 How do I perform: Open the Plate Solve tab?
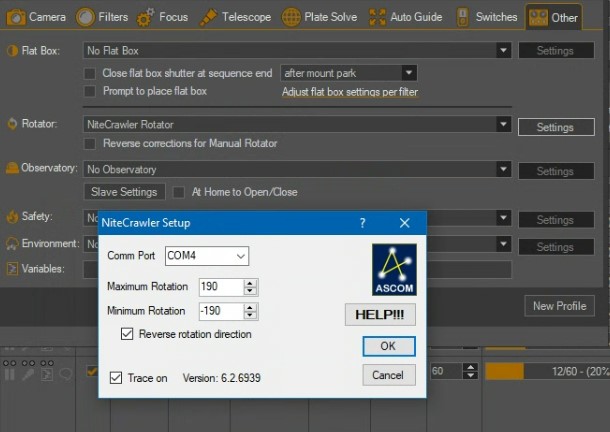click(319, 17)
